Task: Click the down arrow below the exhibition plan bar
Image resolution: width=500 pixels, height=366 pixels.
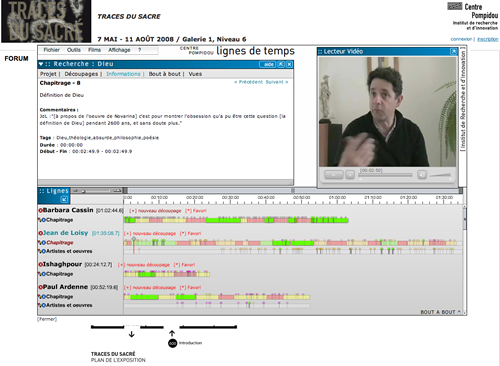Action: coord(132,334)
